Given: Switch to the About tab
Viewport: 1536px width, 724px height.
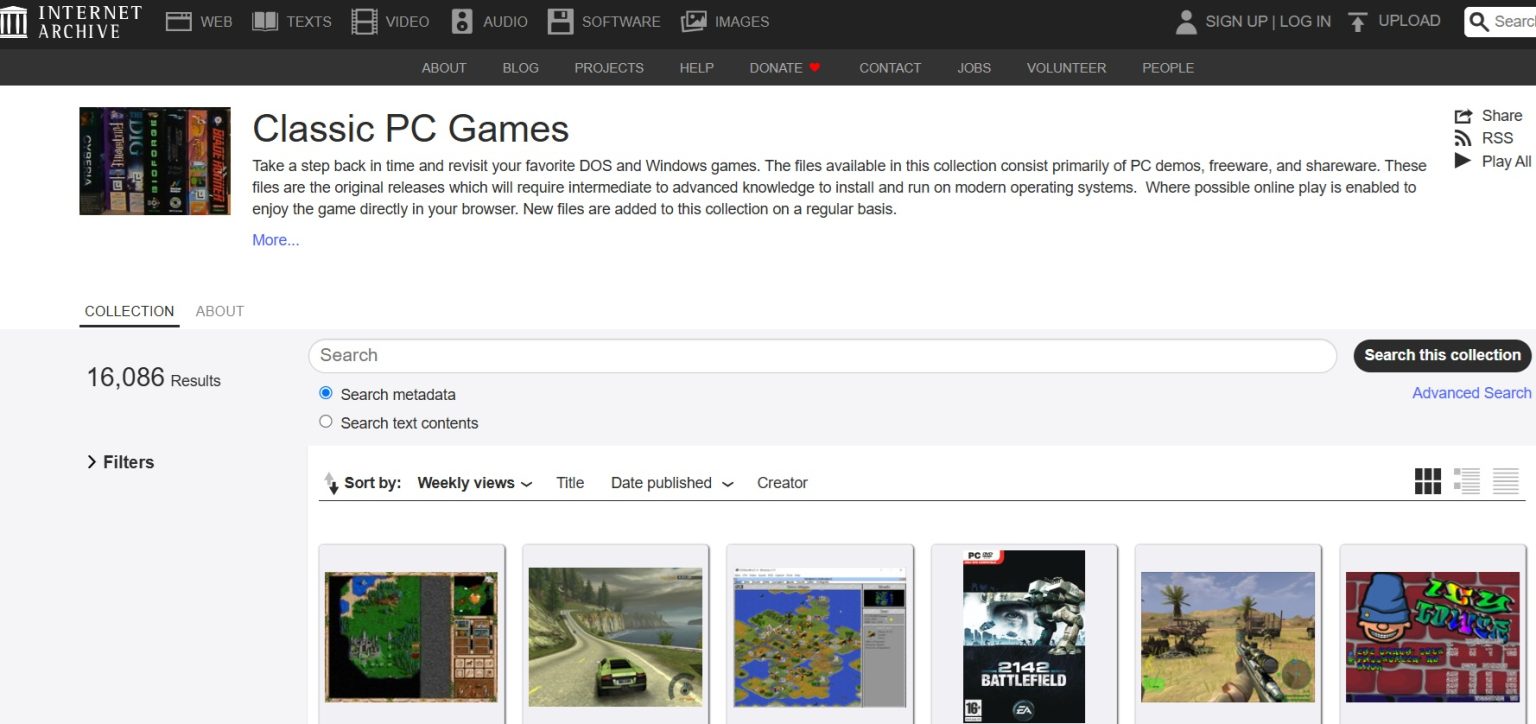Looking at the screenshot, I should (x=219, y=311).
